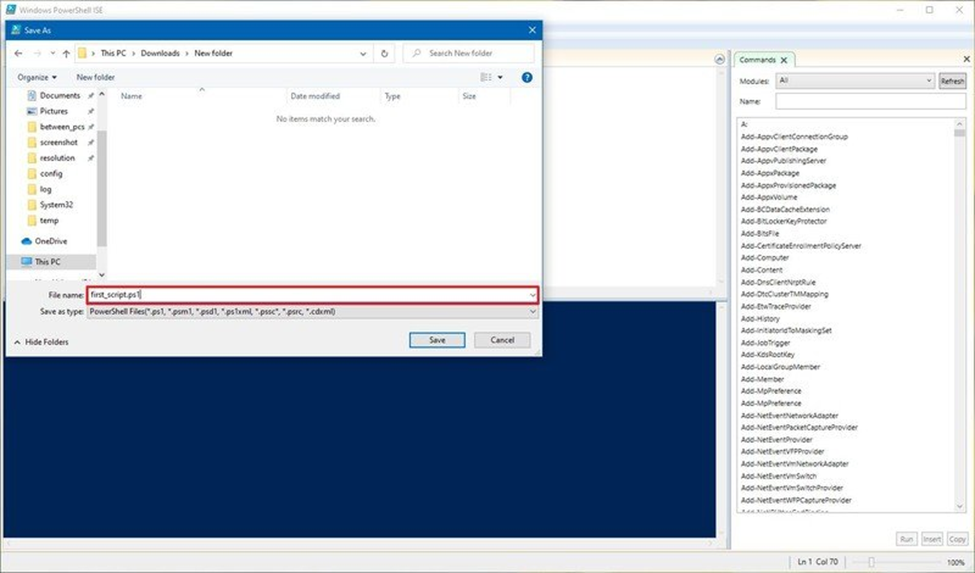This screenshot has height=573, width=975.
Task: Select Add-KdsRootKey command
Action: 767,354
